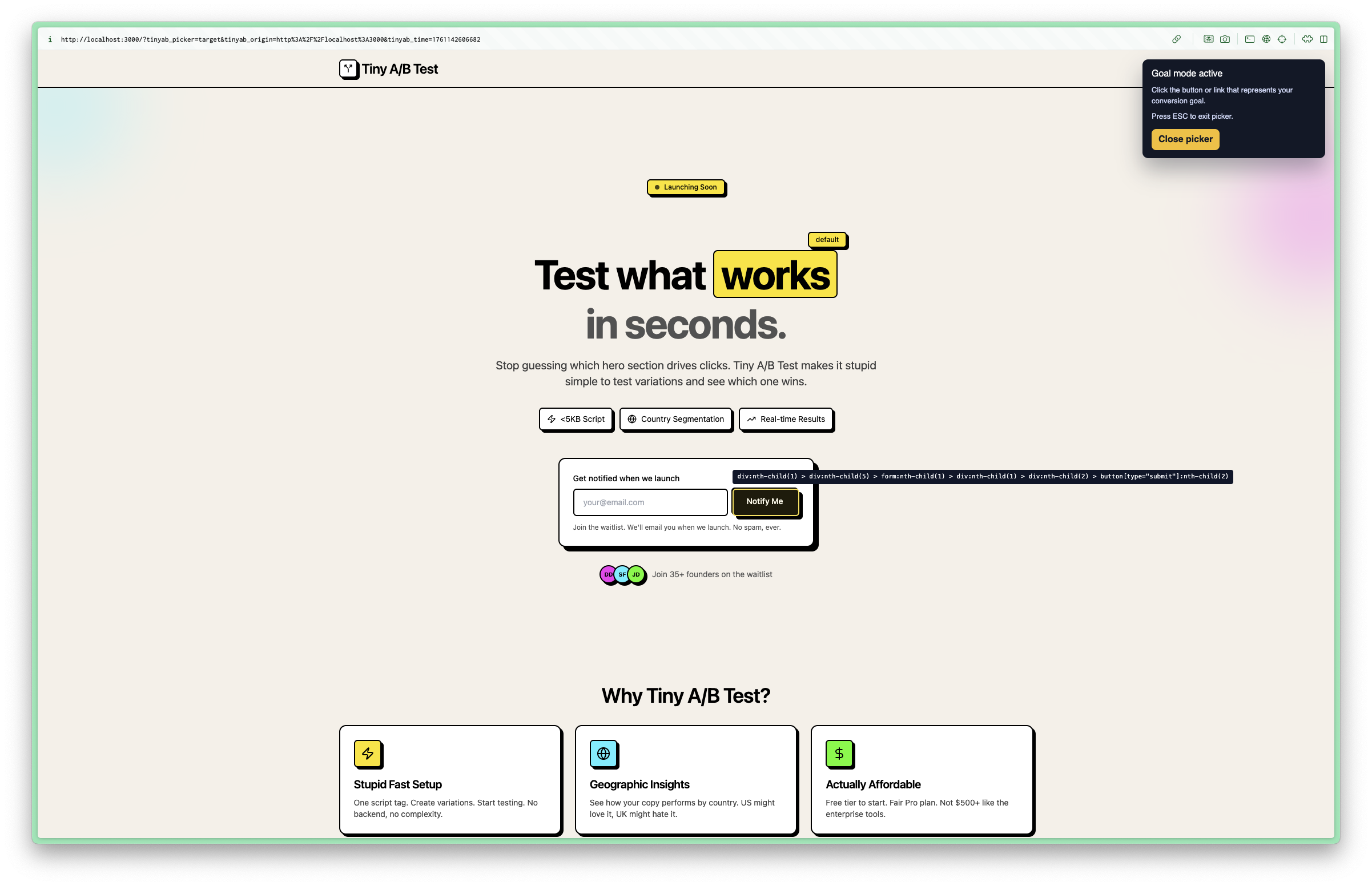Image resolution: width=1372 pixels, height=886 pixels.
Task: Click the dollar icon on the Actually Affordable card
Action: tap(840, 753)
